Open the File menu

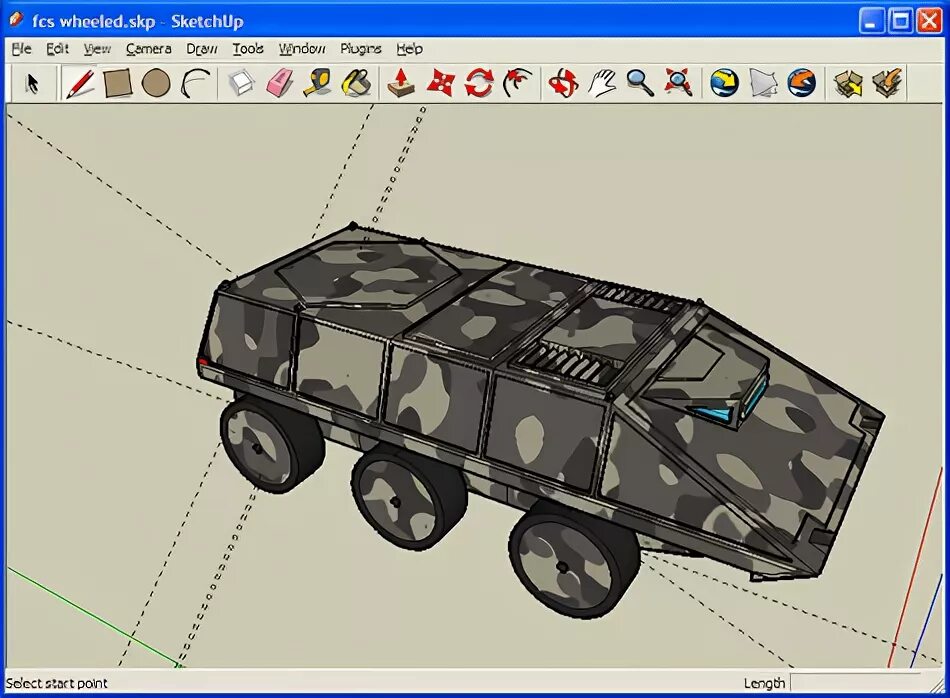point(21,48)
